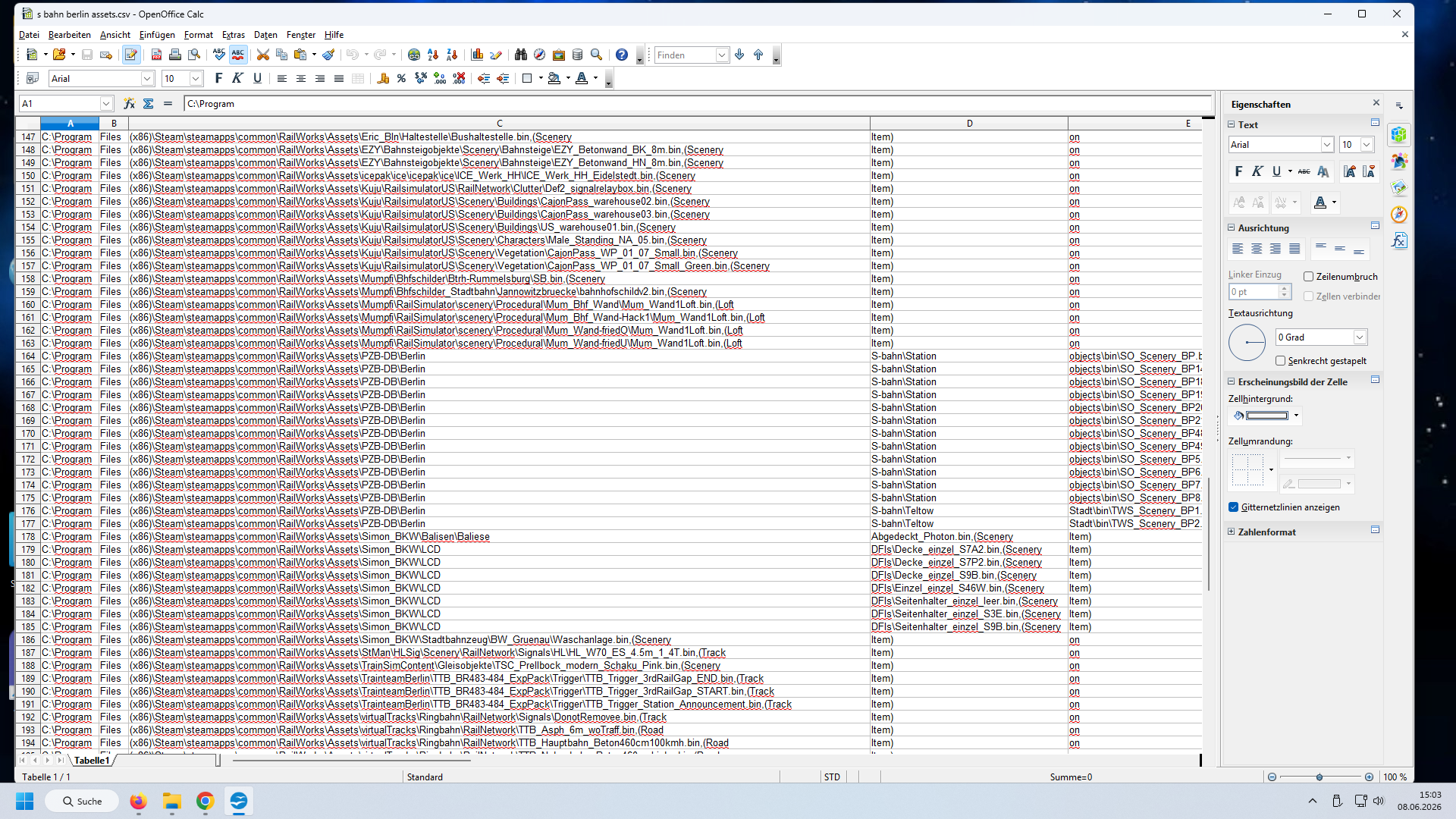Click the Windows taskbar Suche box
The width and height of the screenshot is (1456, 819).
82,802
